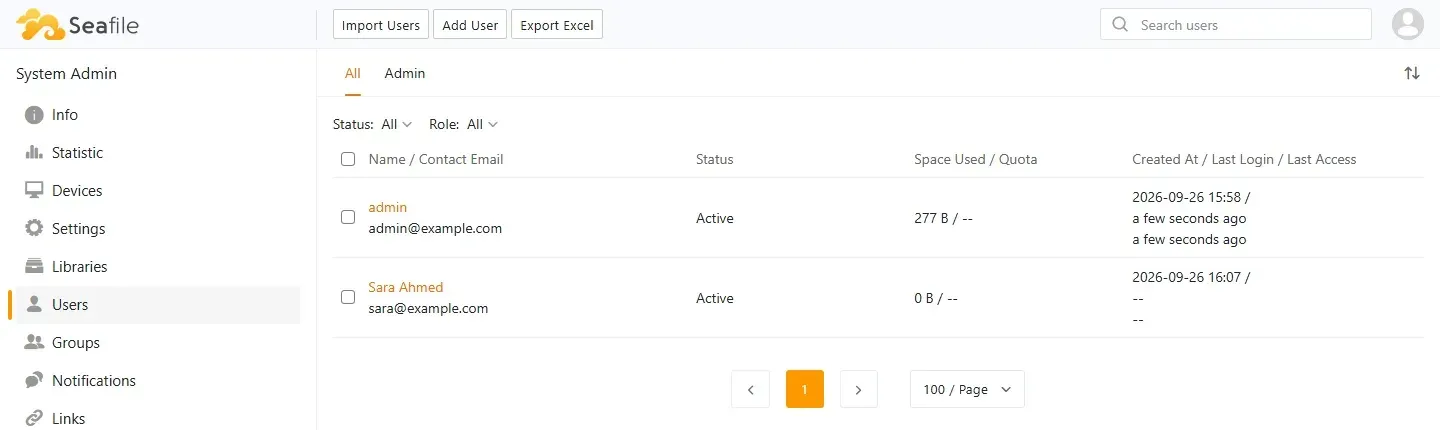Open the Statistic bar chart icon
This screenshot has height=430, width=1440.
pos(34,153)
